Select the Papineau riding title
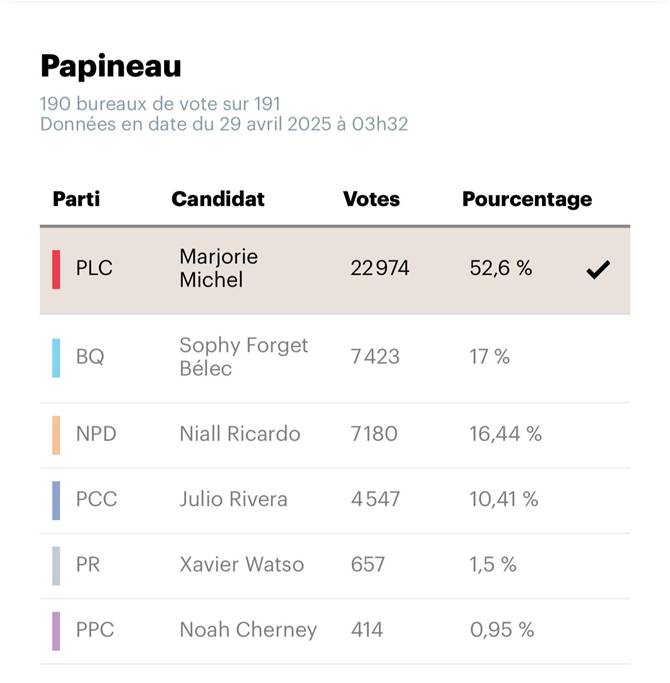Image resolution: width=670 pixels, height=683 pixels. [x=111, y=67]
